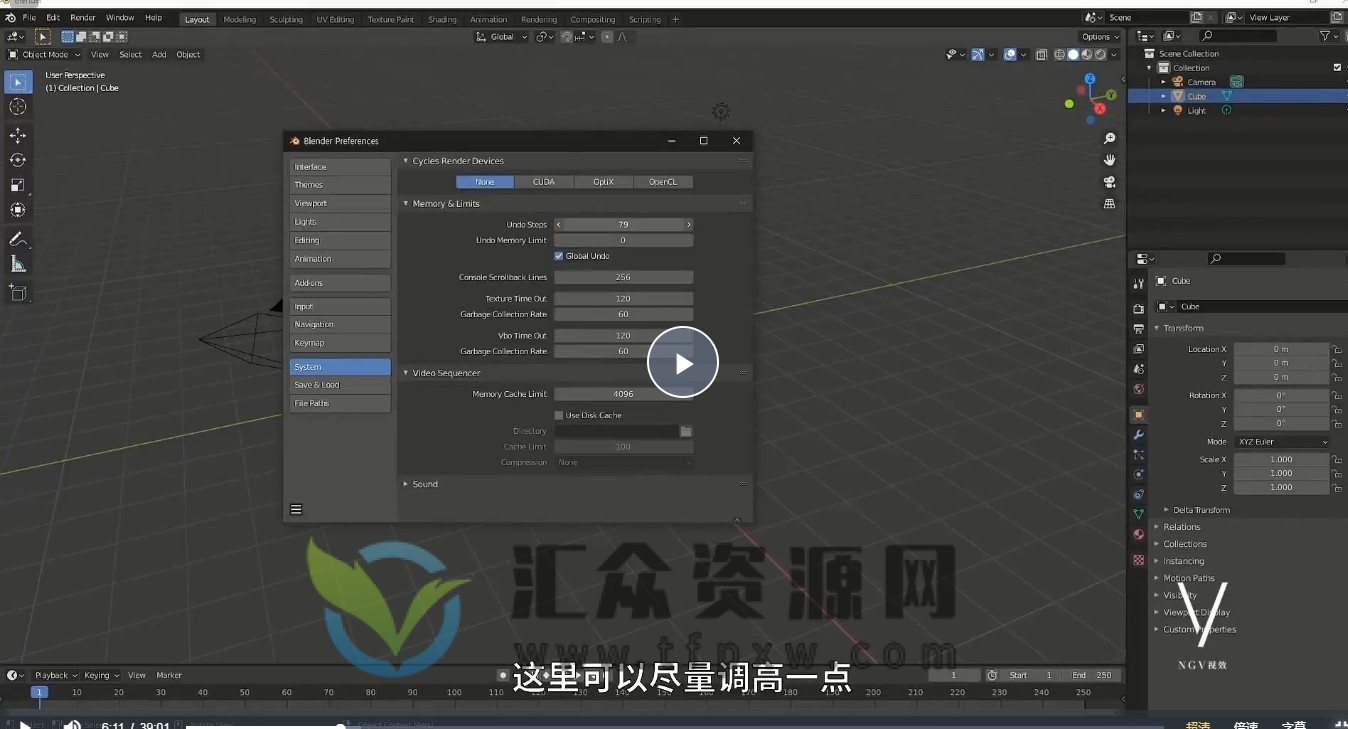Switch perspective/orthographic grid icon
Screen dimensions: 1348x729
tap(1109, 204)
